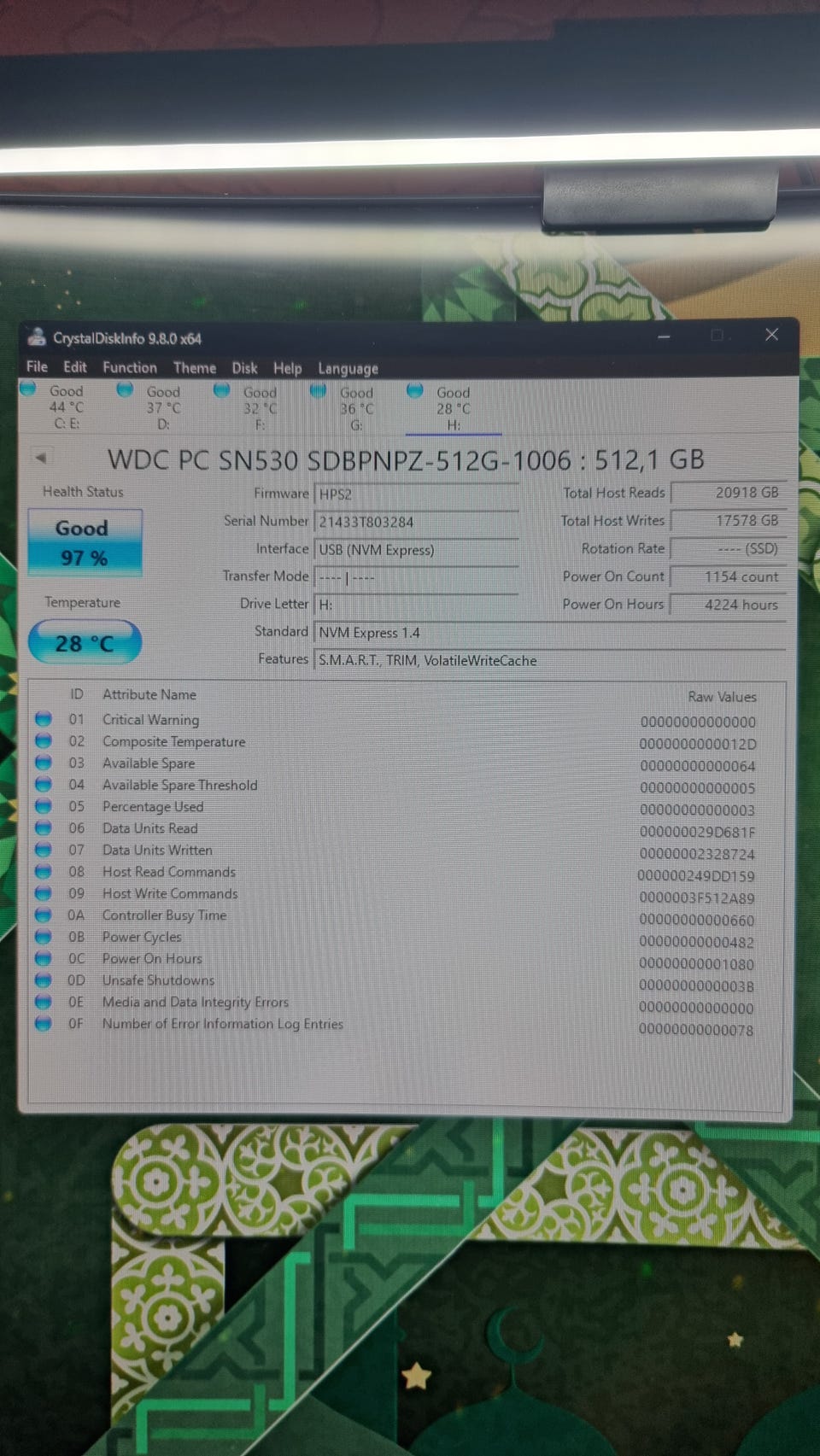Select the Unsafe Shutdowns row
Image resolution: width=820 pixels, height=1456 pixels.
click(x=407, y=981)
